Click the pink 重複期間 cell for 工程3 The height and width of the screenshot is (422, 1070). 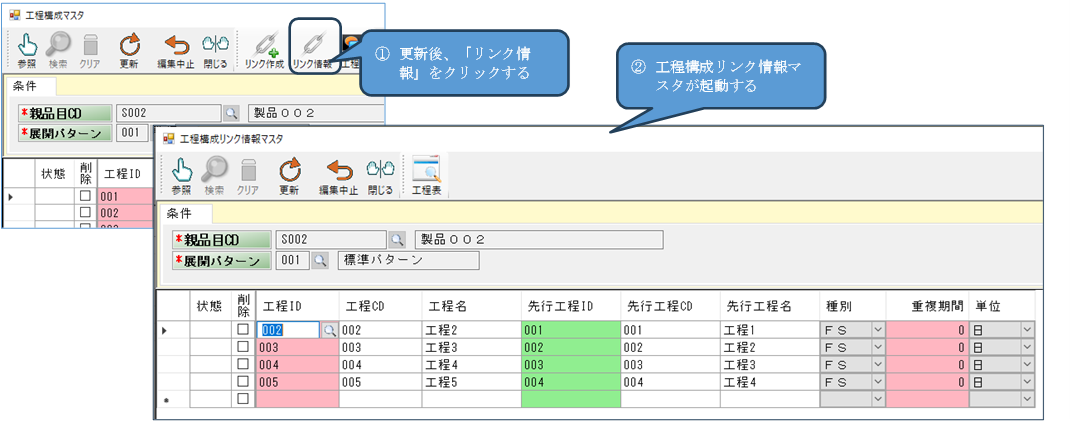[927, 346]
